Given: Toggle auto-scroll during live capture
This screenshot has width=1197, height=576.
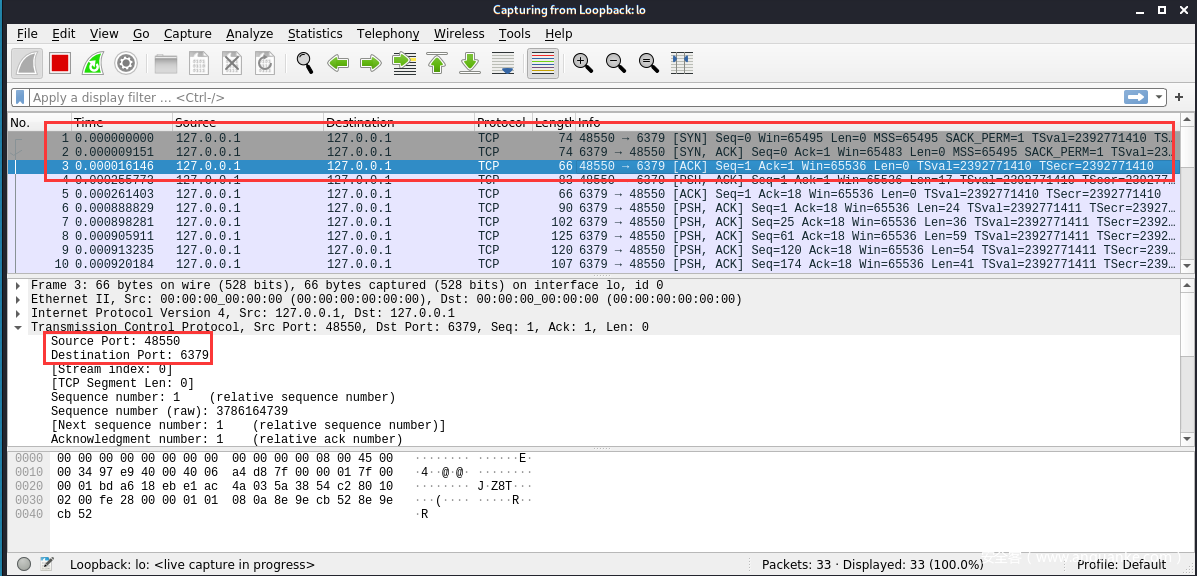Looking at the screenshot, I should (504, 63).
